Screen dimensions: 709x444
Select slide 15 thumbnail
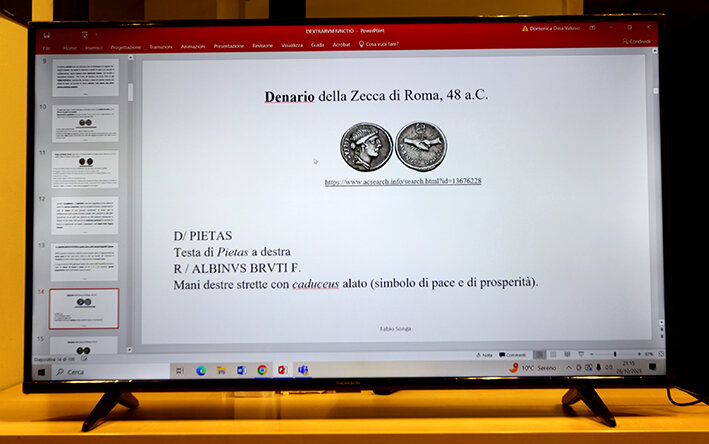(x=83, y=345)
